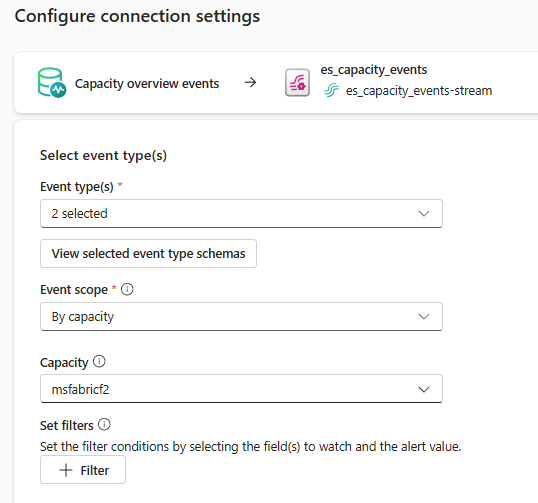Open the Event scope dropdown chevron
The image size is (538, 503).
pyautogui.click(x=424, y=316)
